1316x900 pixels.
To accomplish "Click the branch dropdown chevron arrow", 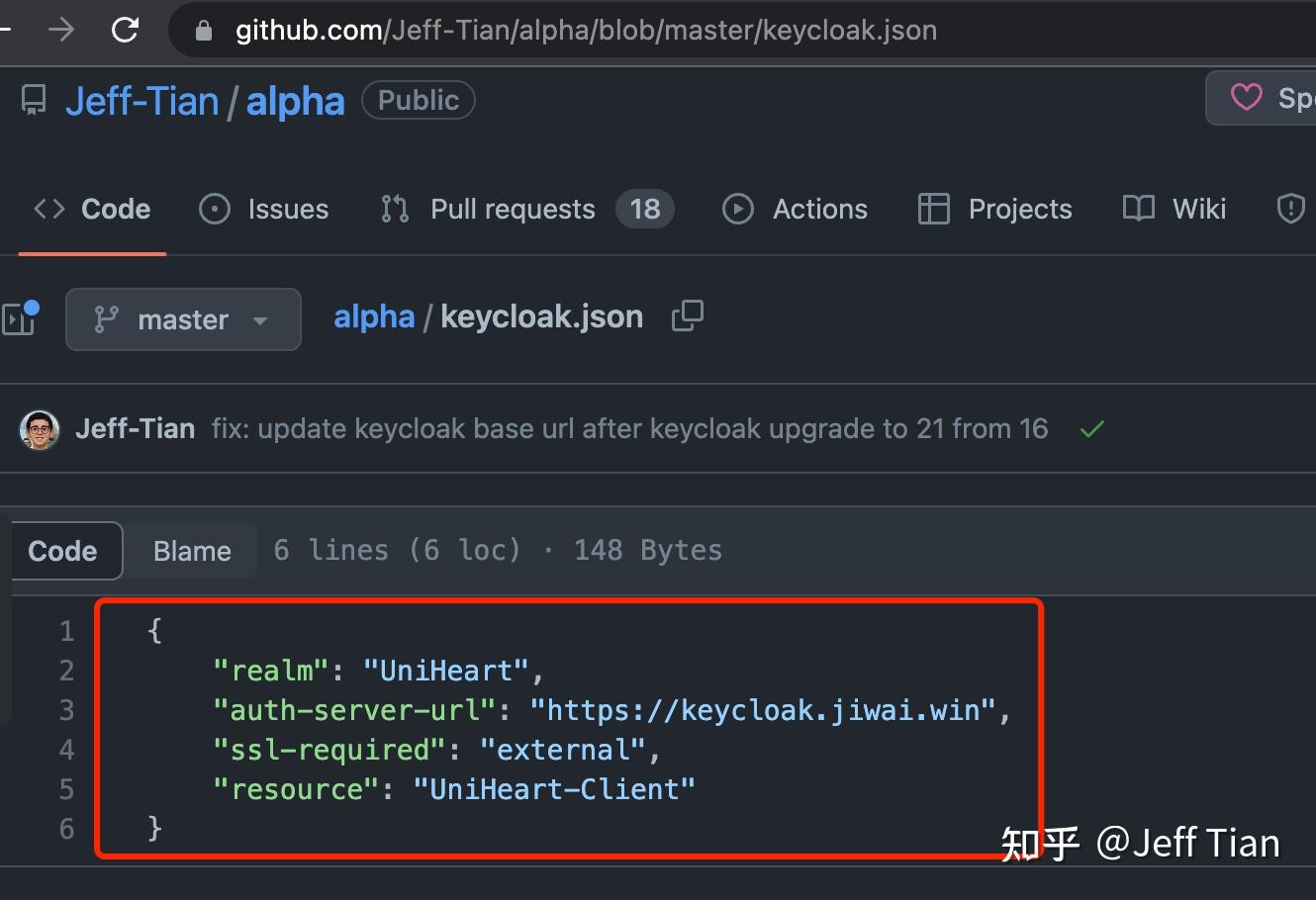I will point(260,319).
